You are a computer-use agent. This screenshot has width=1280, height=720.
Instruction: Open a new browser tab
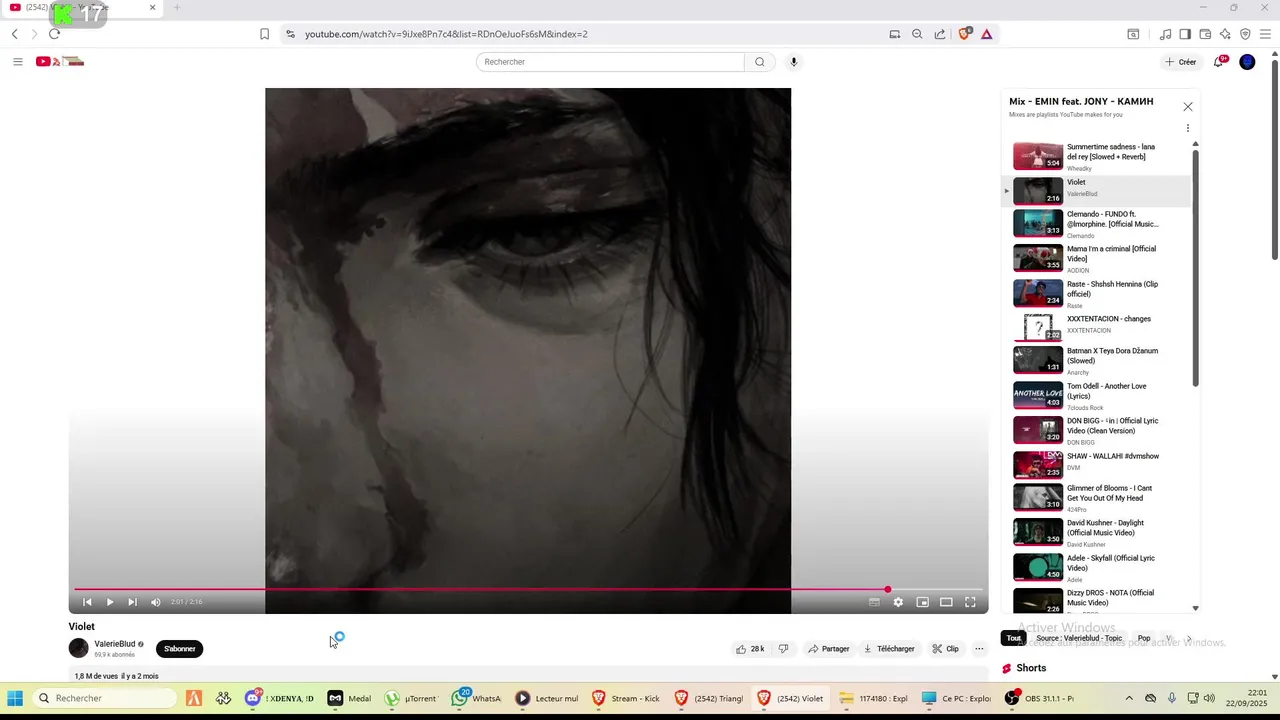[177, 8]
